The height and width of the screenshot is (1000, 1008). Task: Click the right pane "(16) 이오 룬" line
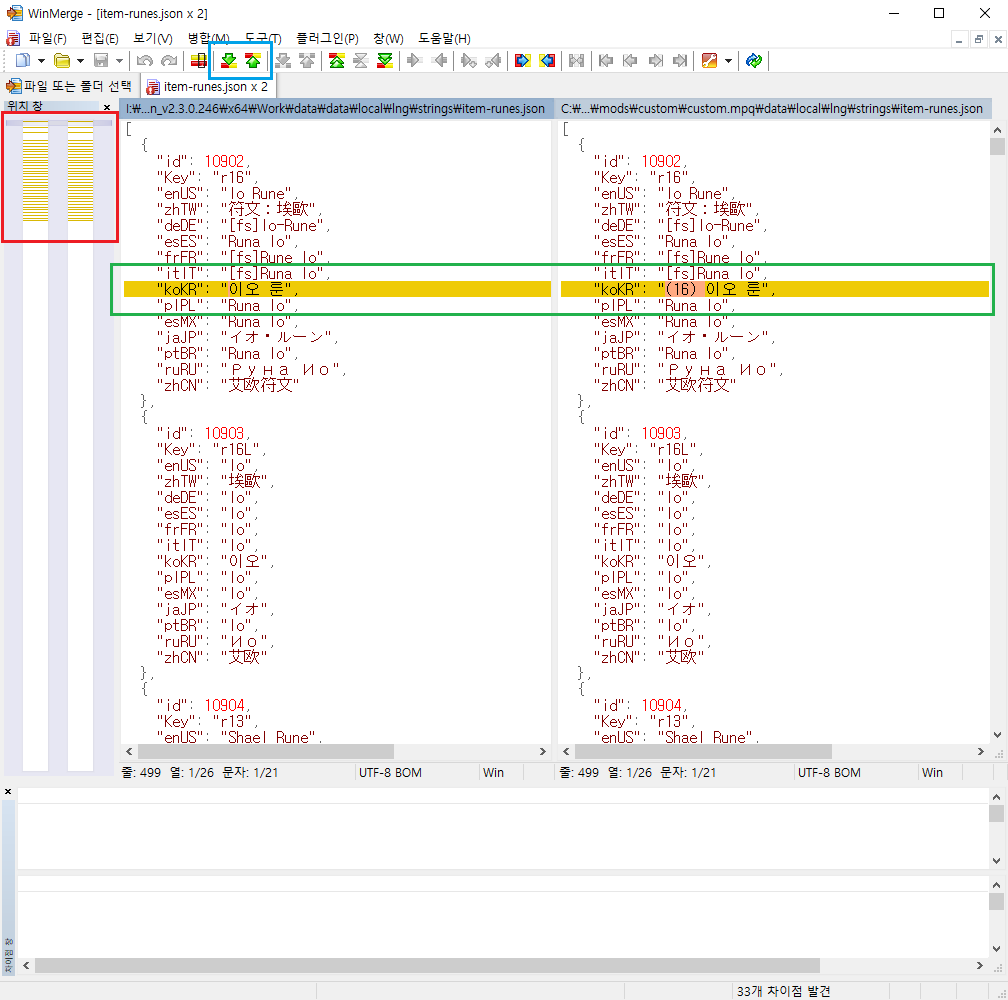coord(774,289)
